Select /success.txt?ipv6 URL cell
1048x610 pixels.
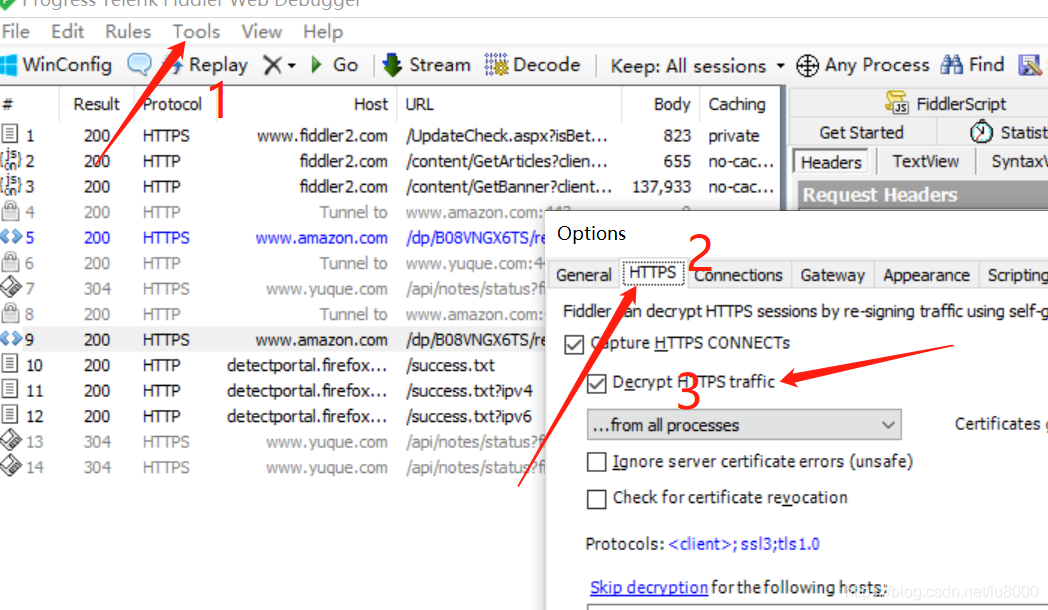(x=469, y=416)
